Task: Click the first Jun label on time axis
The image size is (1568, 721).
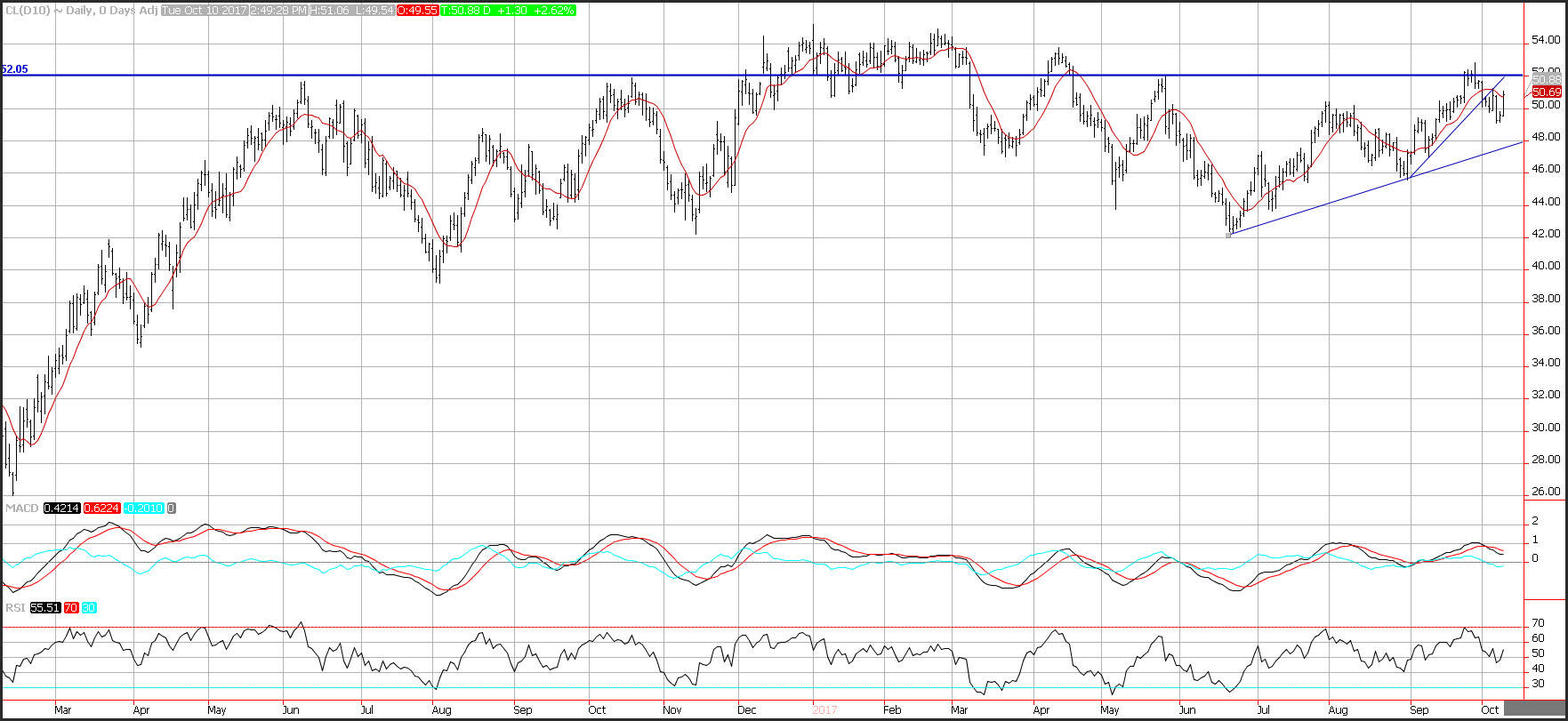Action: click(x=292, y=710)
